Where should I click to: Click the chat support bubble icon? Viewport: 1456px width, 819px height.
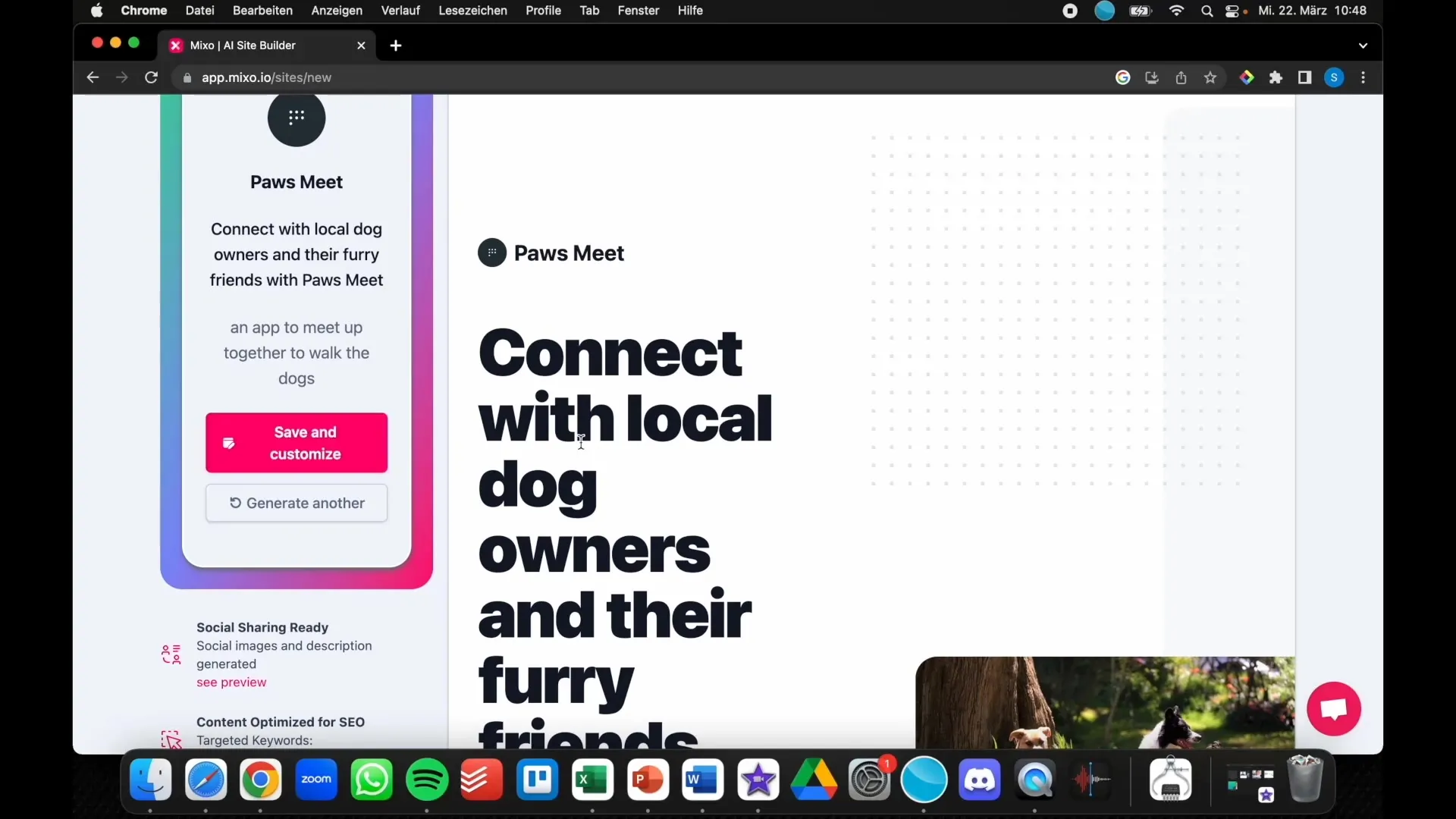click(1335, 709)
